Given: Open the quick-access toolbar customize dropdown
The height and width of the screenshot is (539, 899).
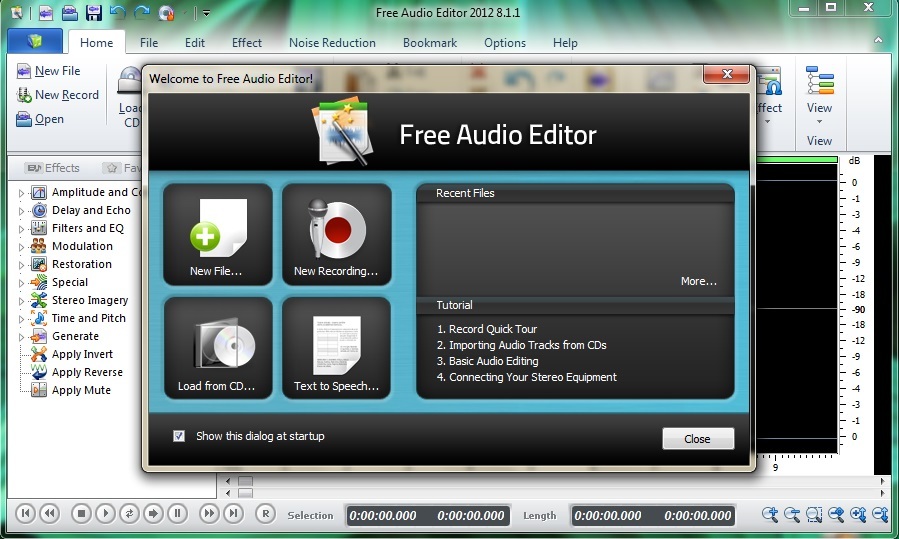Looking at the screenshot, I should tap(206, 13).
